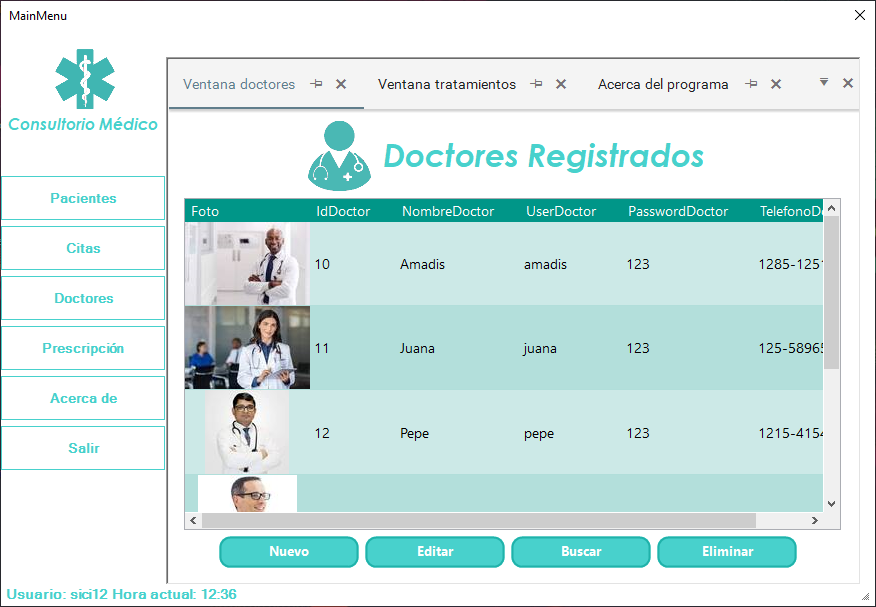The image size is (876, 607).
Task: Pin the Ventana tratamientos tab
Action: 536,84
